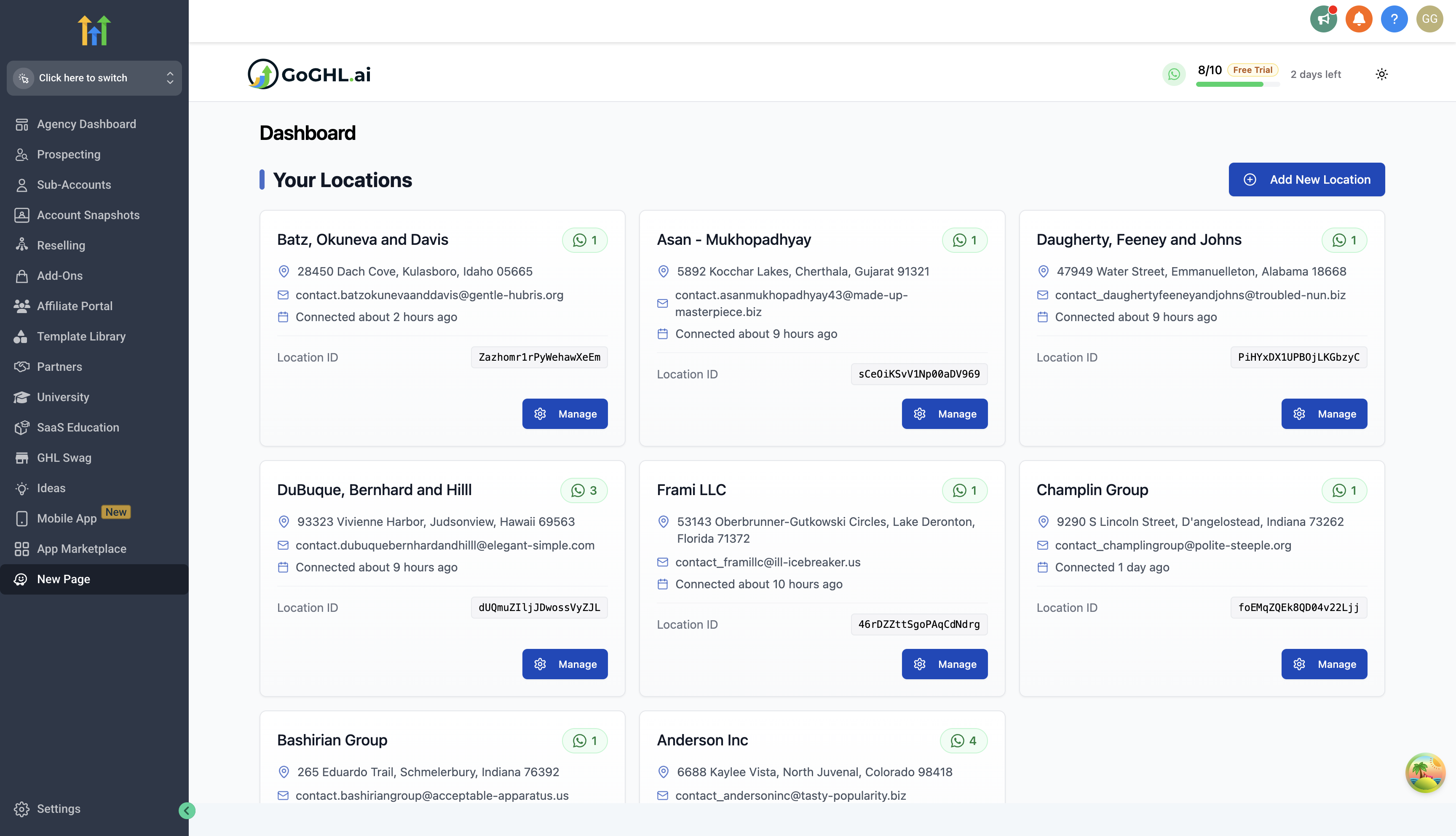Open the GG user avatar menu
1456x836 pixels.
tap(1429, 19)
